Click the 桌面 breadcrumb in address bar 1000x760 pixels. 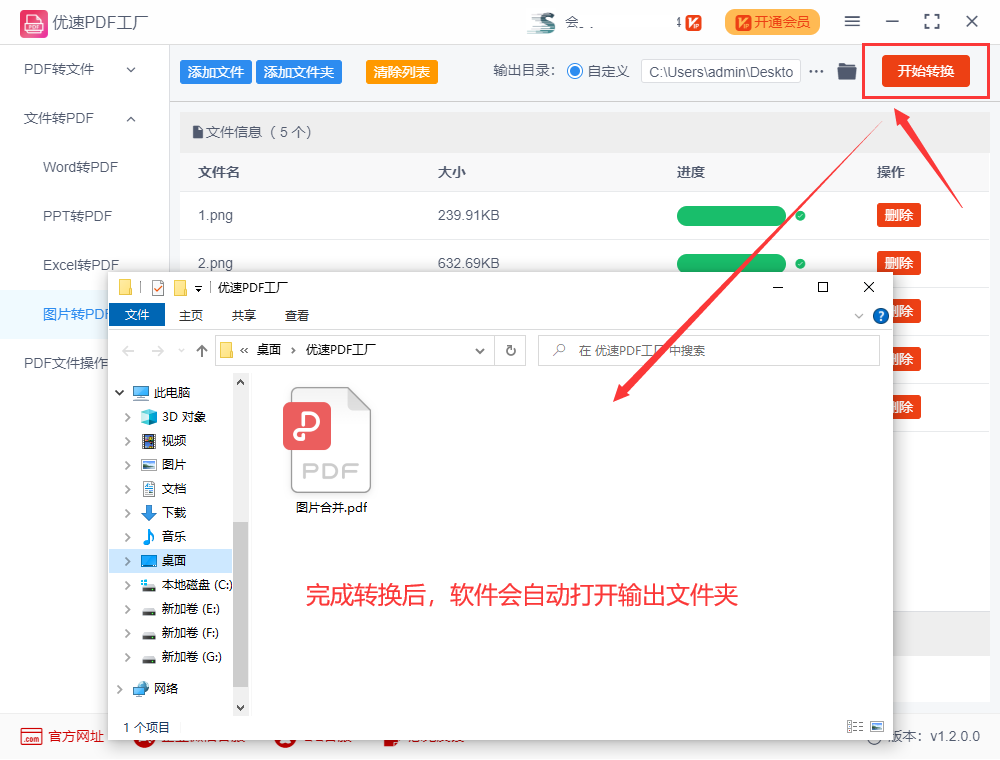[x=268, y=350]
